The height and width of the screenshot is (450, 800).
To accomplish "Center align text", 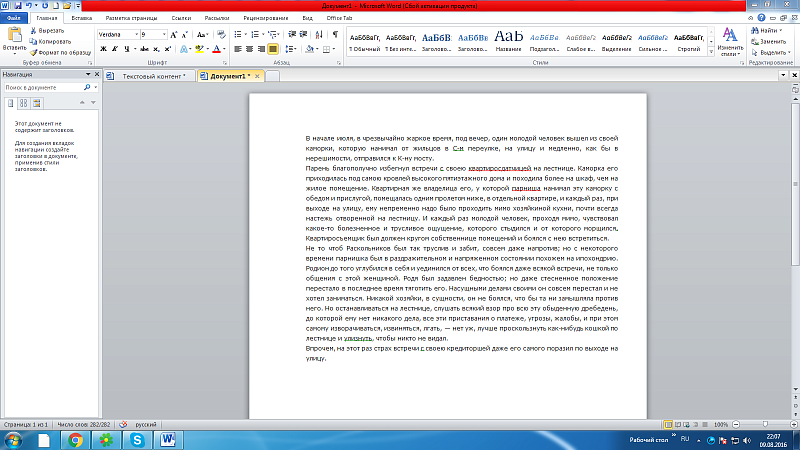I will click(249, 49).
